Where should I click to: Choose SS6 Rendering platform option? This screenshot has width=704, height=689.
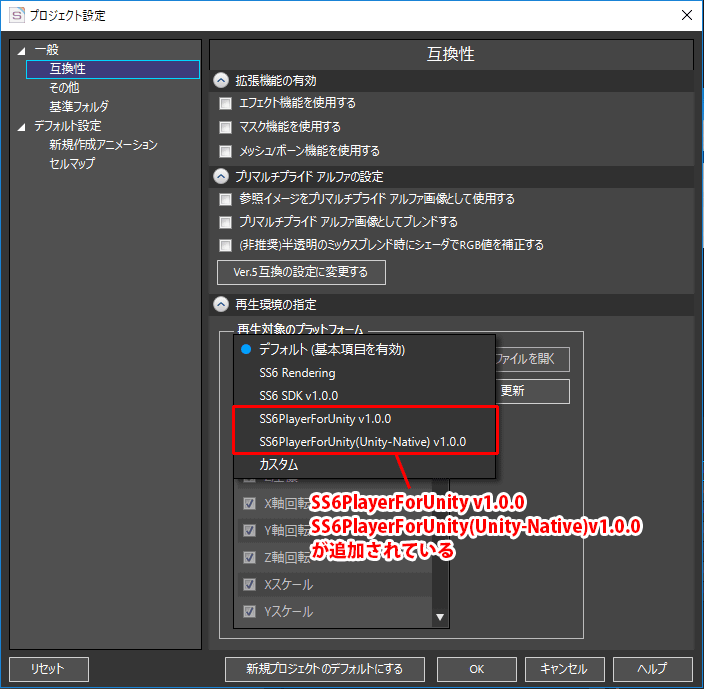point(365,373)
